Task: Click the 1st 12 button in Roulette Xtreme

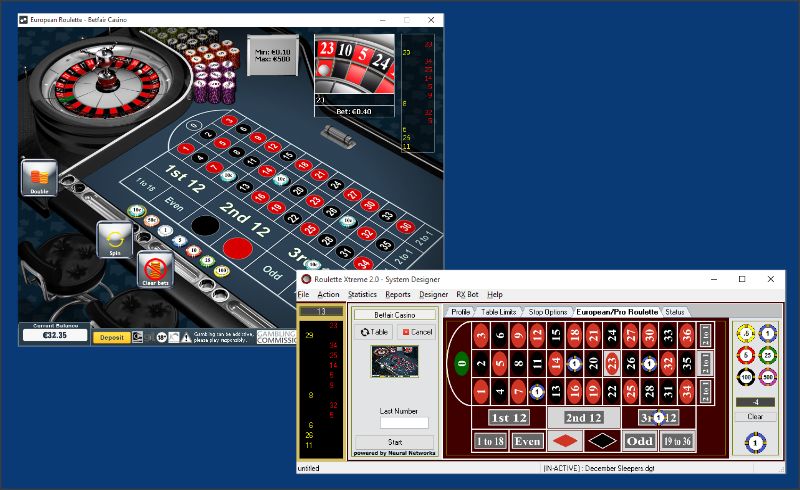Action: click(508, 418)
